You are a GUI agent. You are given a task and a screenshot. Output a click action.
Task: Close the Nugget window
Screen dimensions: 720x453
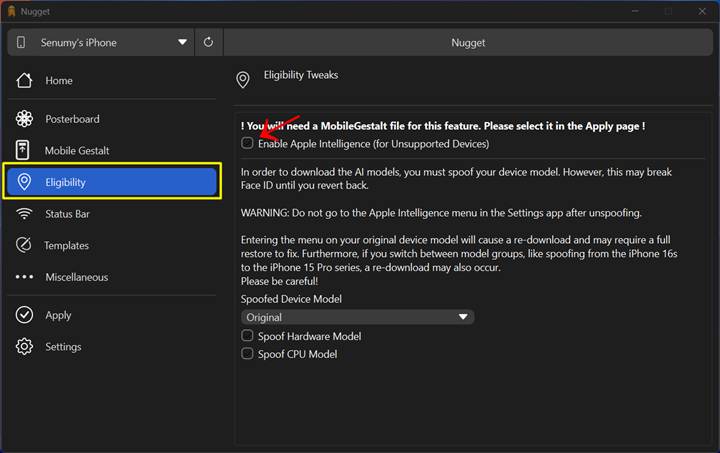coord(702,11)
